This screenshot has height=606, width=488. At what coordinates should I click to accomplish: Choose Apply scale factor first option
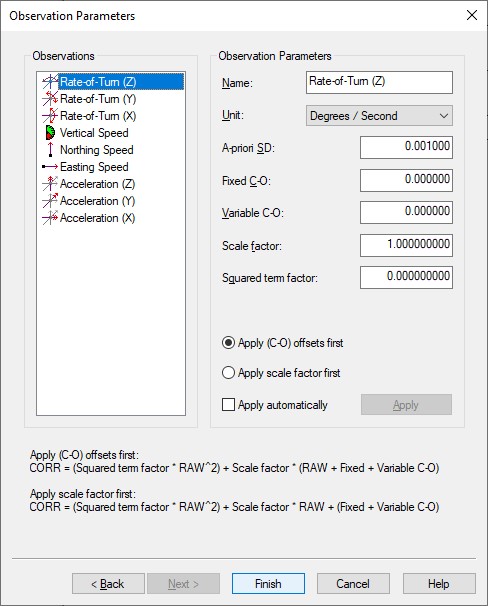pos(228,373)
